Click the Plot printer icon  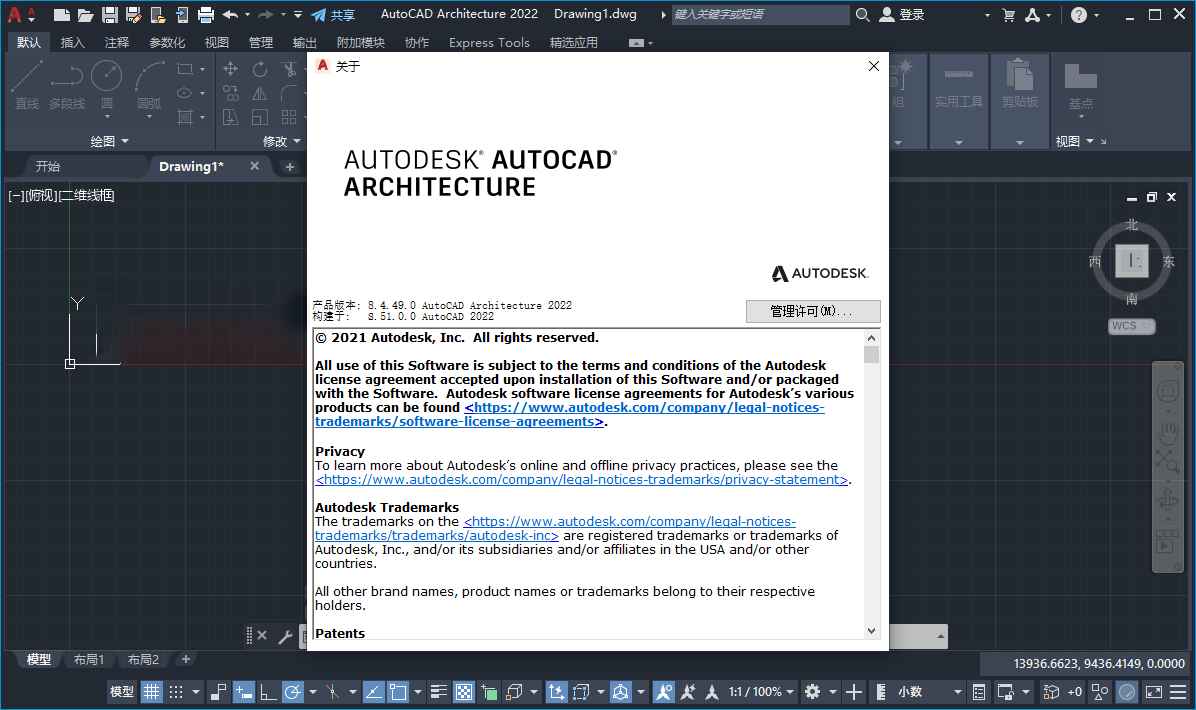[x=206, y=14]
